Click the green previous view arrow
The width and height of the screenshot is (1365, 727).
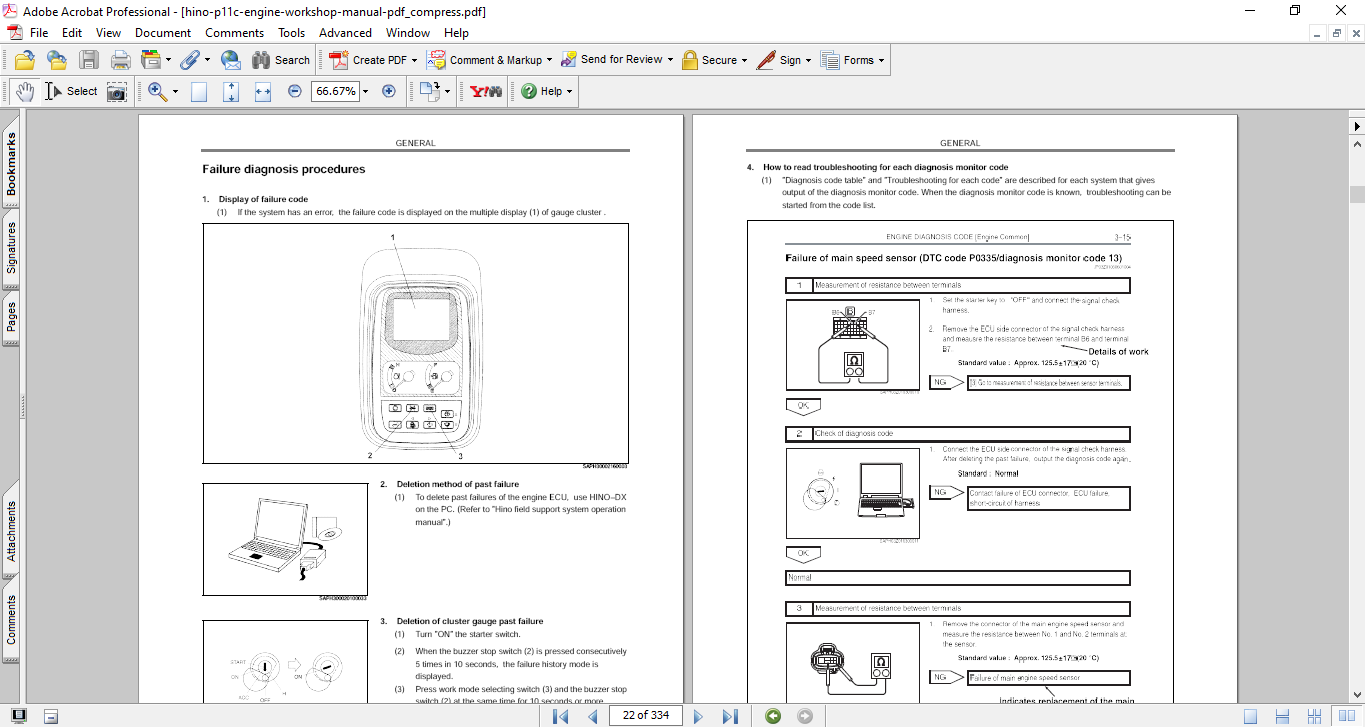(x=772, y=715)
